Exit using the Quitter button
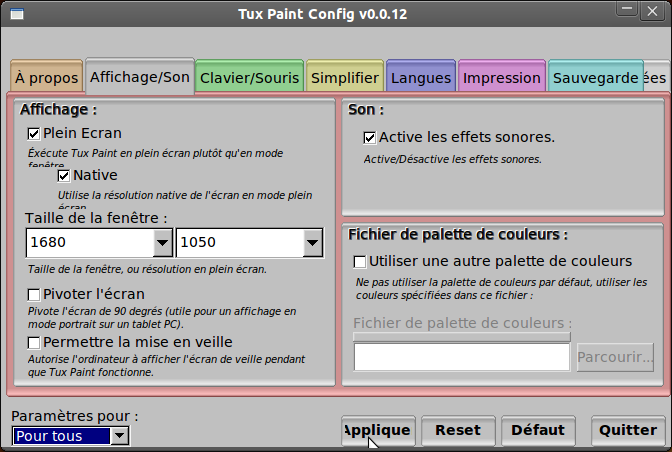Screen dimensions: 672x452 point(628,430)
